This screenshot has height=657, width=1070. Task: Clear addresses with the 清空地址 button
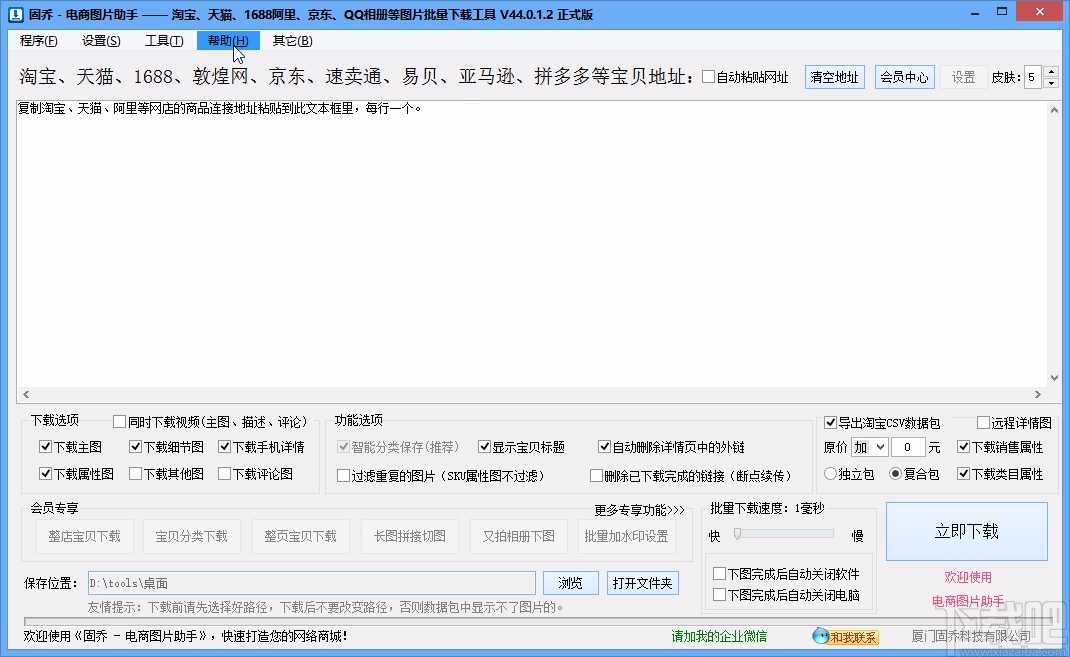pos(834,76)
